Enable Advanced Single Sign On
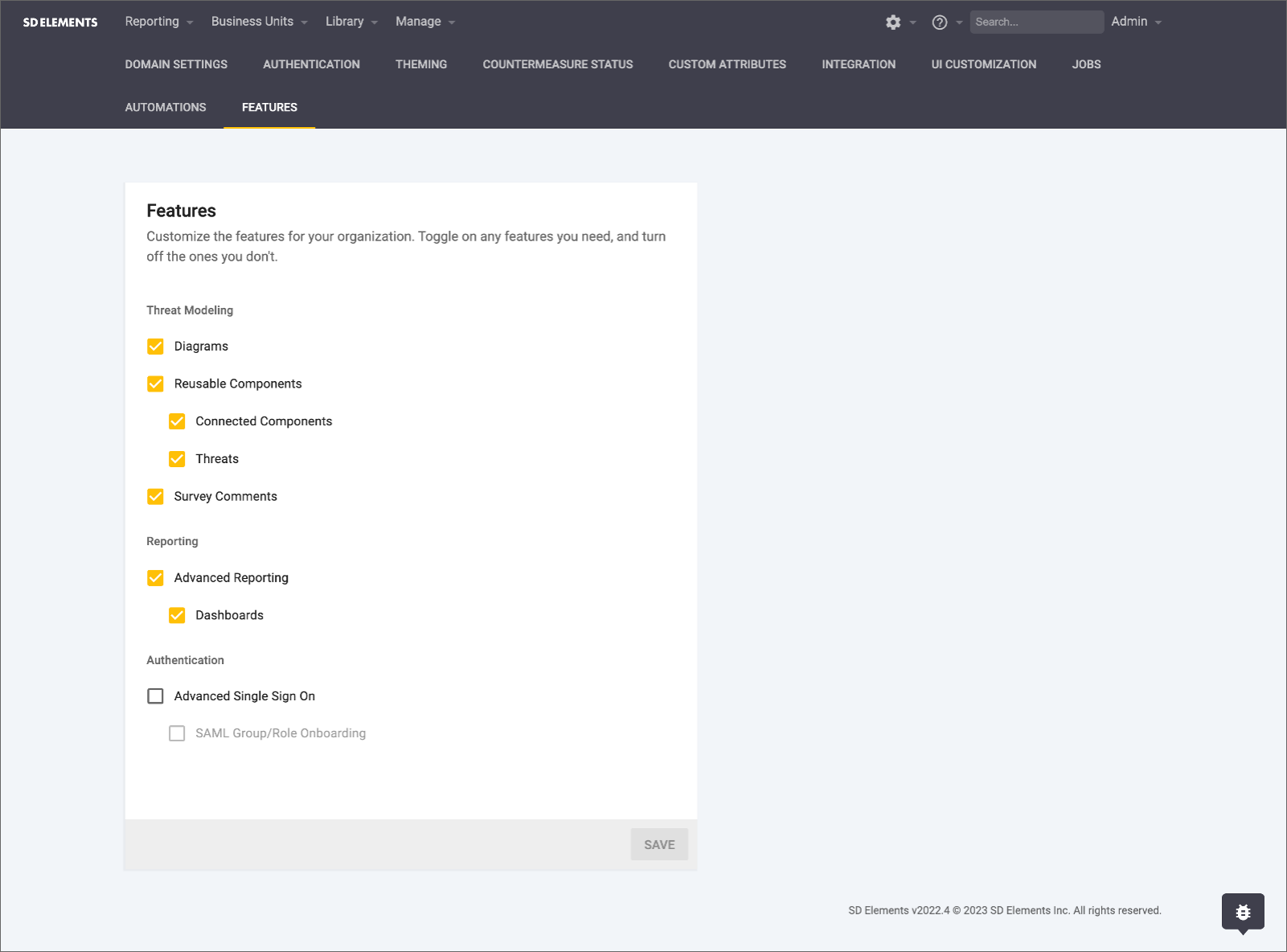Image resolution: width=1287 pixels, height=952 pixels. (x=156, y=696)
